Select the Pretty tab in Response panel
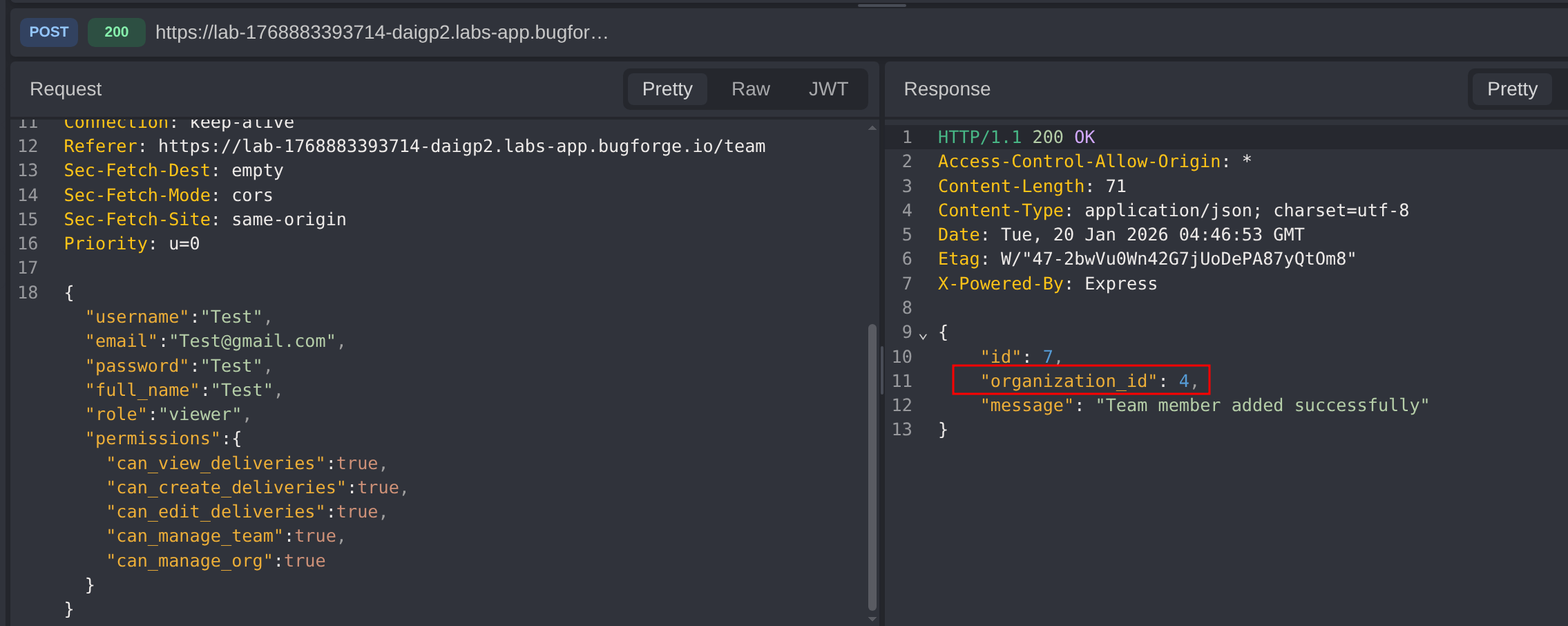 coord(1511,89)
